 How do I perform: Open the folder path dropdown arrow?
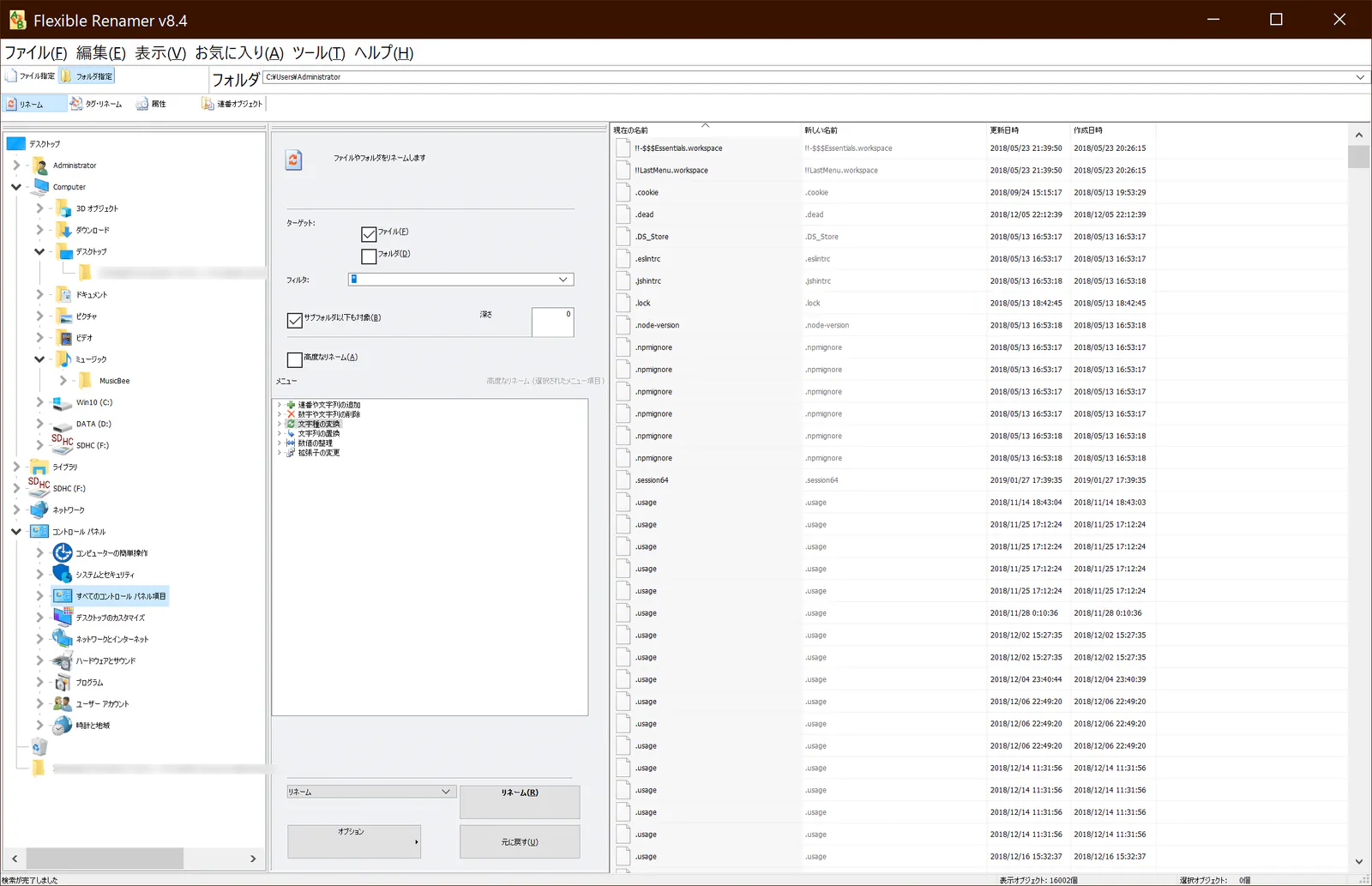[x=1360, y=77]
